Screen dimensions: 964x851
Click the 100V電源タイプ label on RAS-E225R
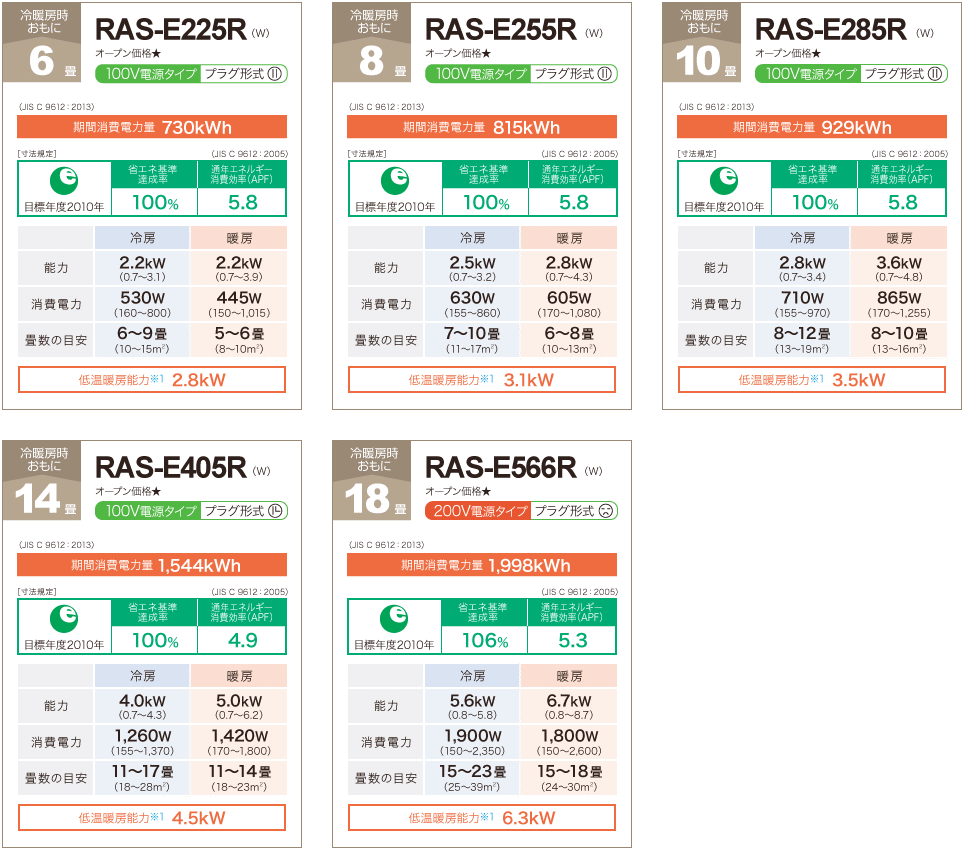tap(149, 74)
